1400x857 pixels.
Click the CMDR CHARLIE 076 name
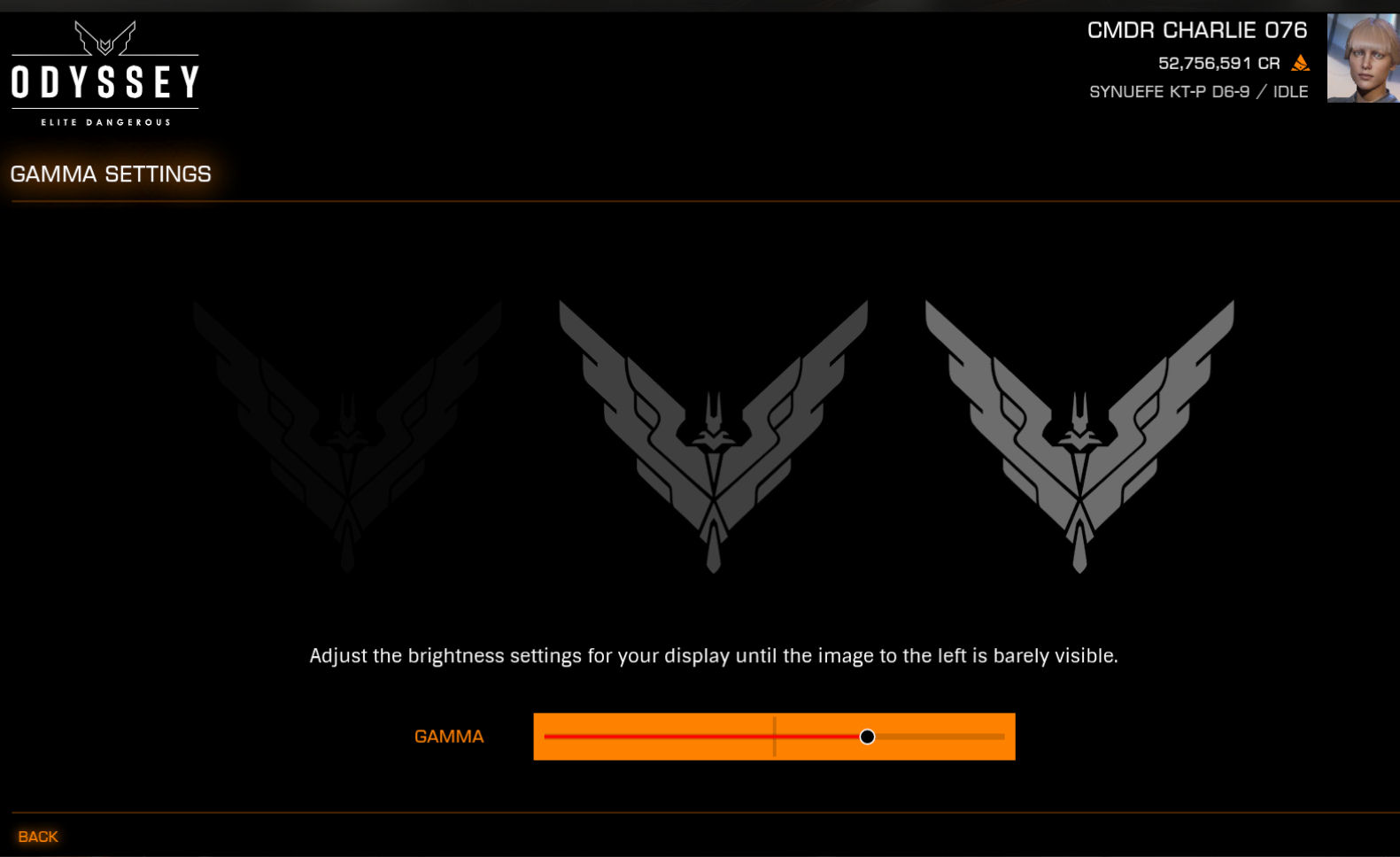1197,30
